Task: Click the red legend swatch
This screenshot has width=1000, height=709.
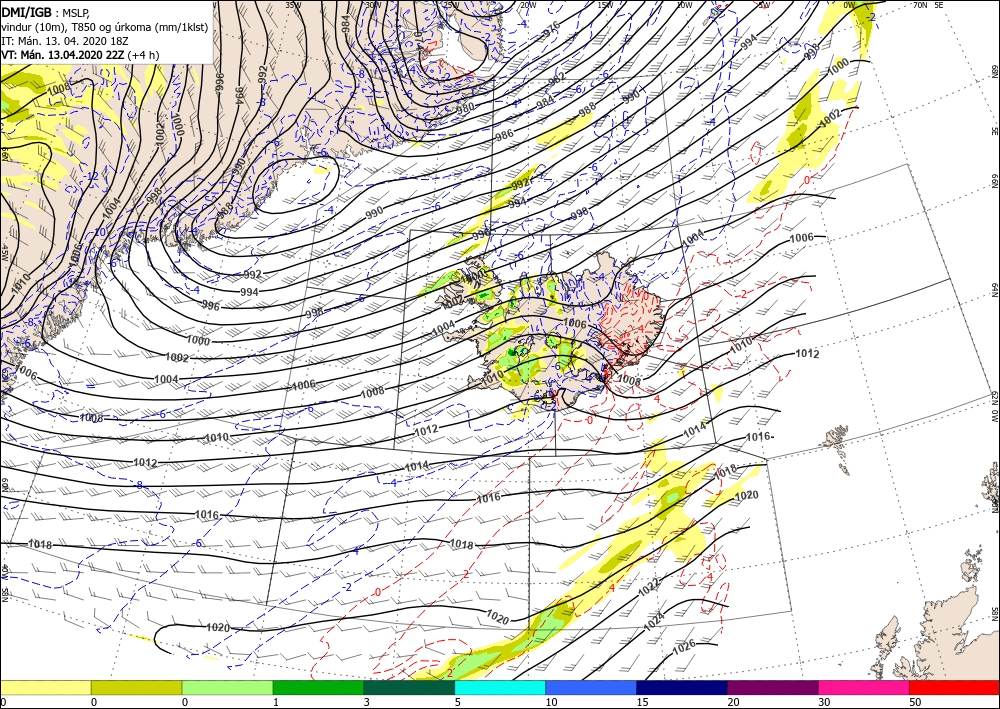Action: (955, 687)
